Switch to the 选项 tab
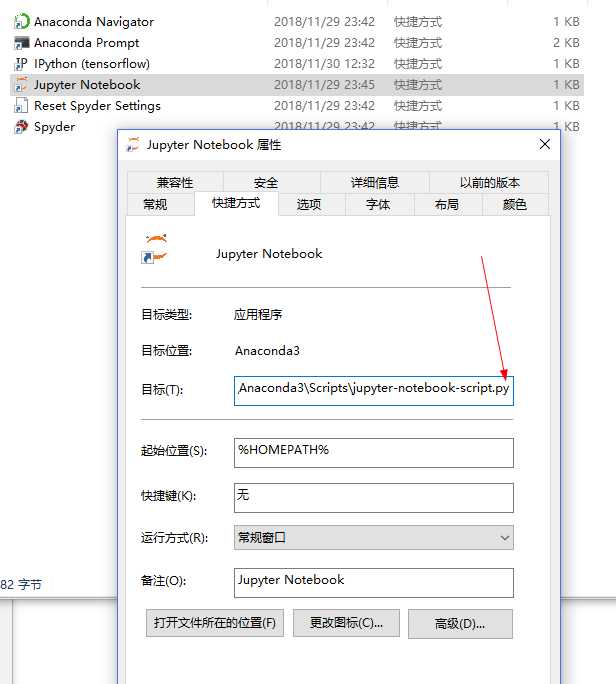This screenshot has height=684, width=616. point(309,204)
